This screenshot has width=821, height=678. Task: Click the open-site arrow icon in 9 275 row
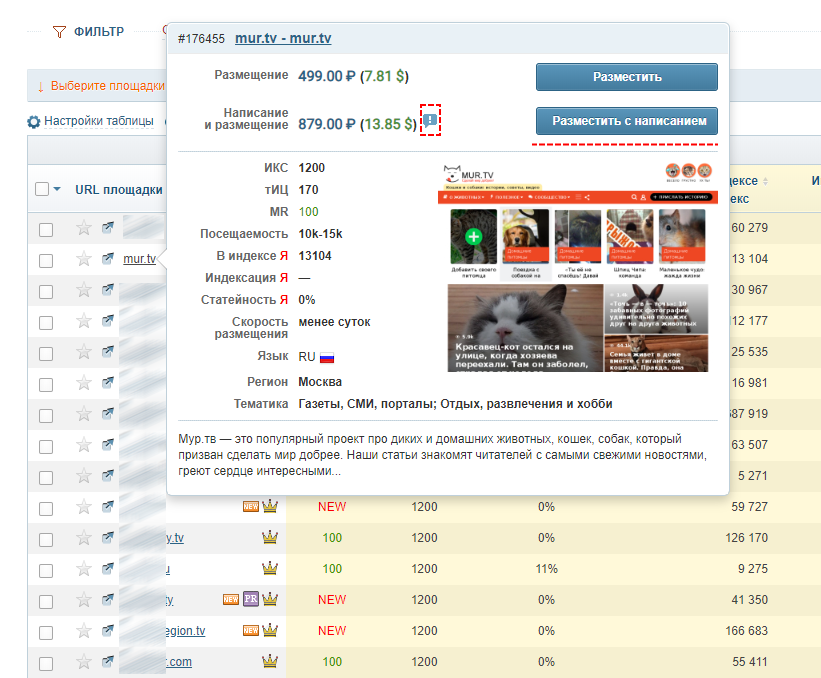pyautogui.click(x=108, y=568)
